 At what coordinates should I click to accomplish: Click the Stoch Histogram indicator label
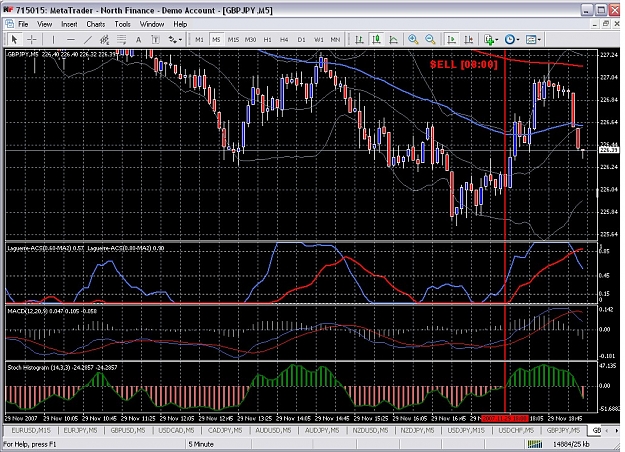tap(62, 367)
